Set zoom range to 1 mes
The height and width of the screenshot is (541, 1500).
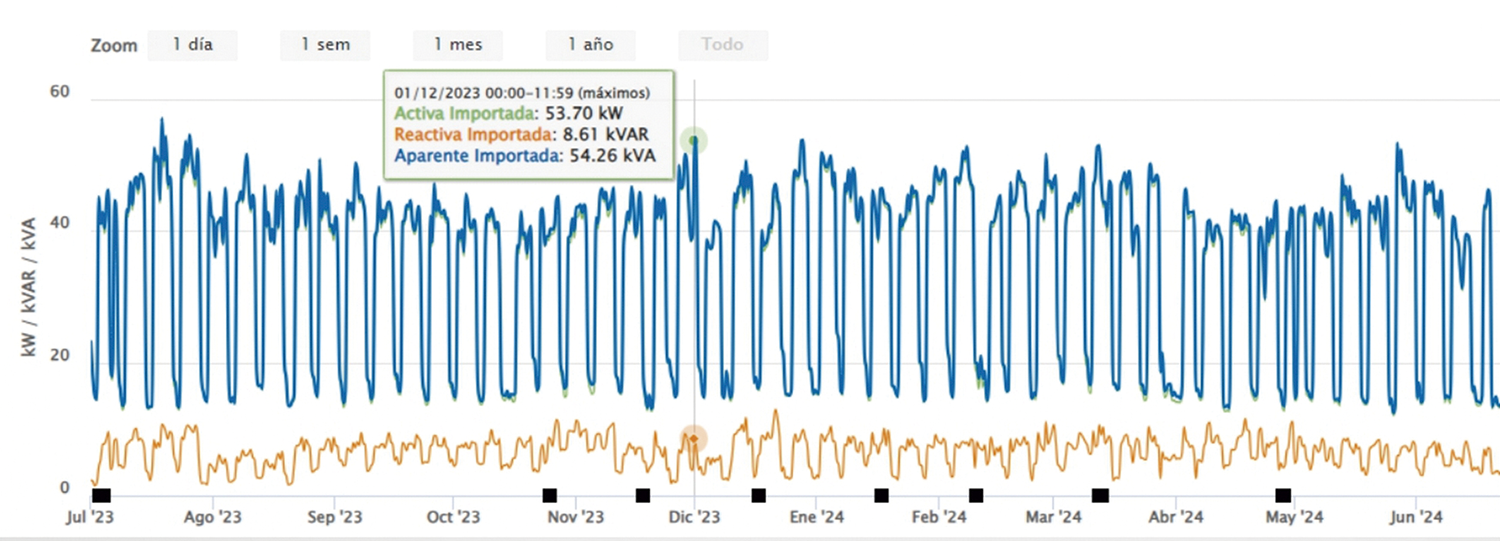point(458,45)
